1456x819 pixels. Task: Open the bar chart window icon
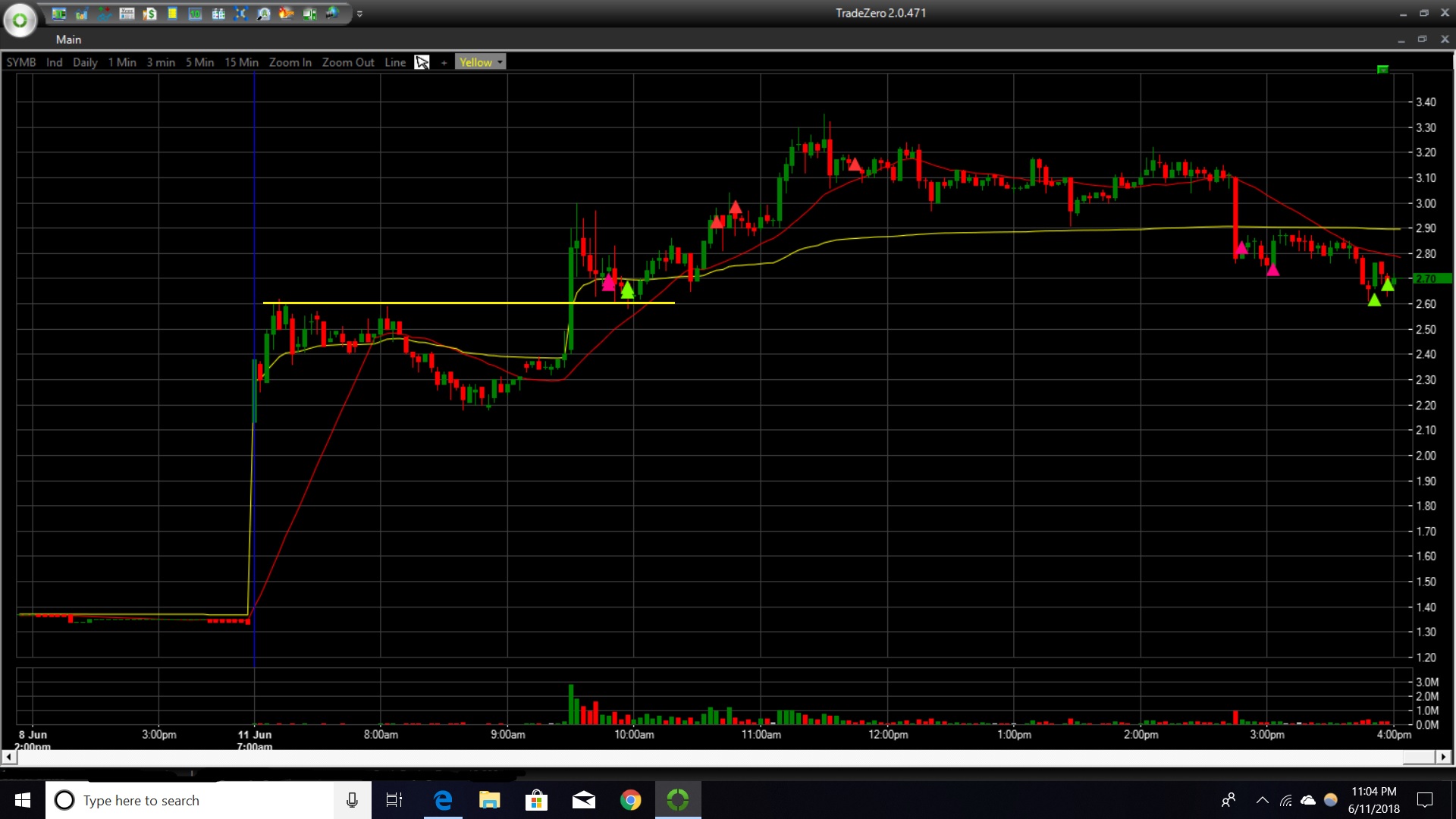click(x=81, y=14)
